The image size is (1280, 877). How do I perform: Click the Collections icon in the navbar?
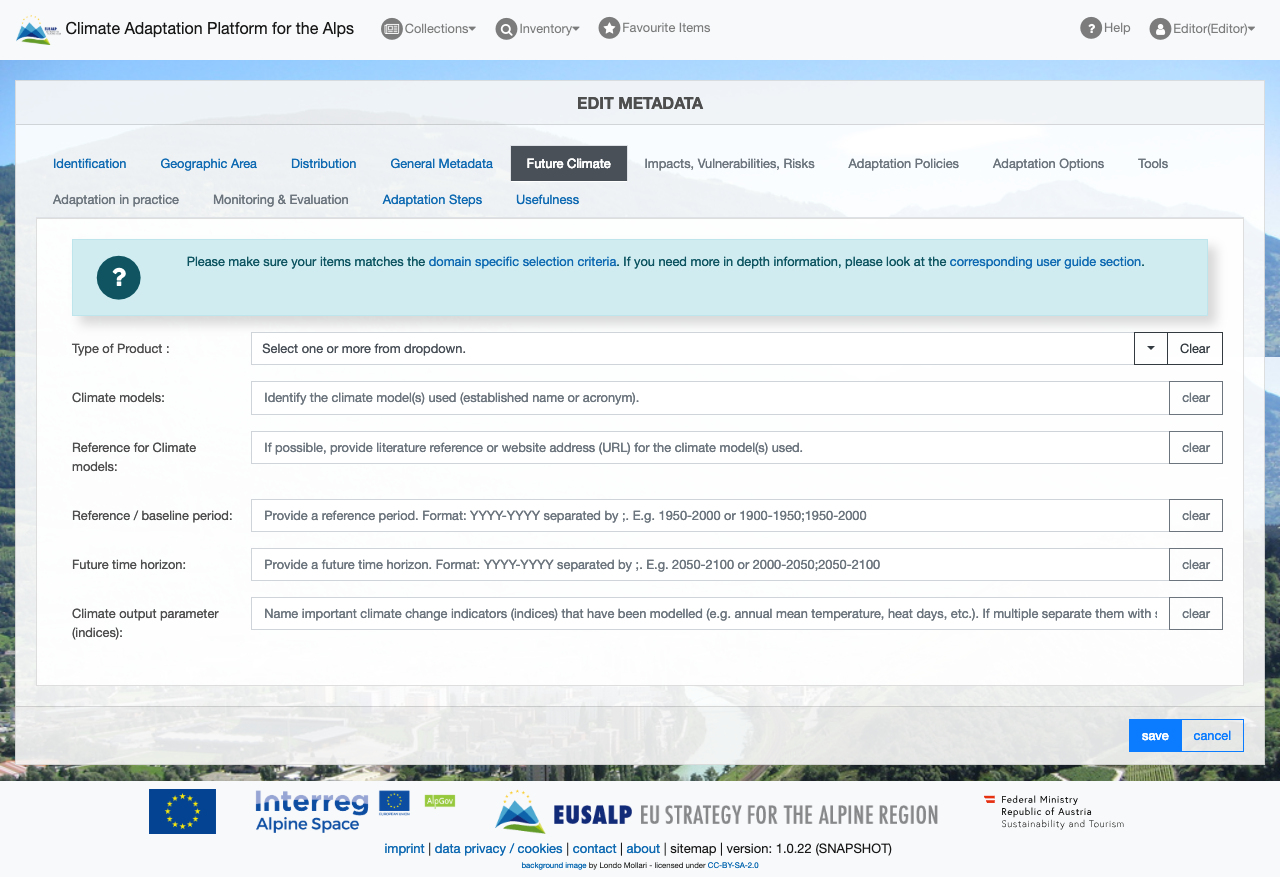(391, 29)
